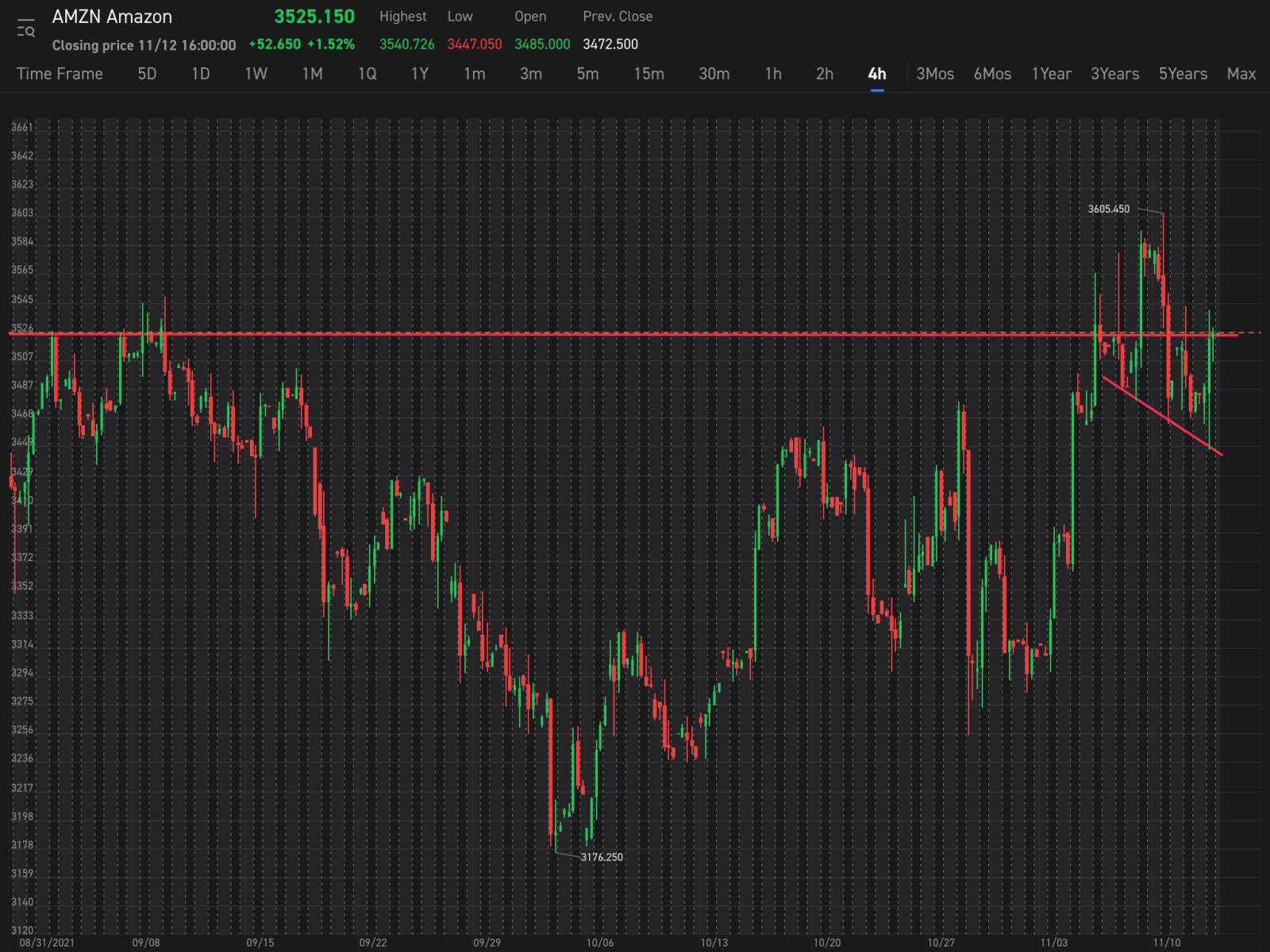Click the 11/03 date axis label
Screen dimensions: 1270x952
coord(1054,942)
